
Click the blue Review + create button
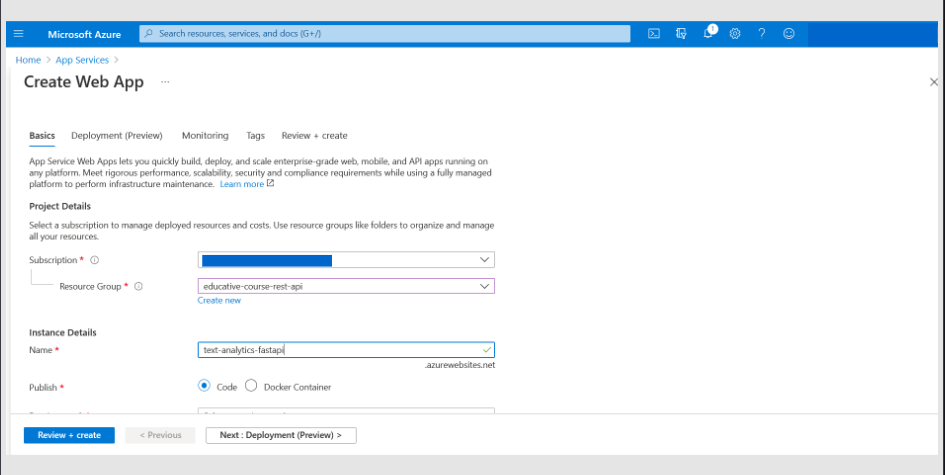coord(69,435)
